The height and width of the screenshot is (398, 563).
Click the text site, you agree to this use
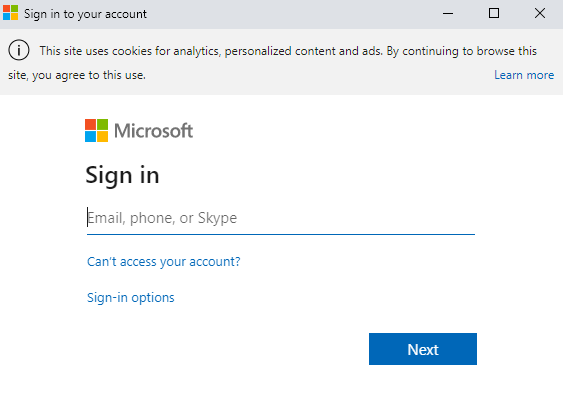point(77,75)
